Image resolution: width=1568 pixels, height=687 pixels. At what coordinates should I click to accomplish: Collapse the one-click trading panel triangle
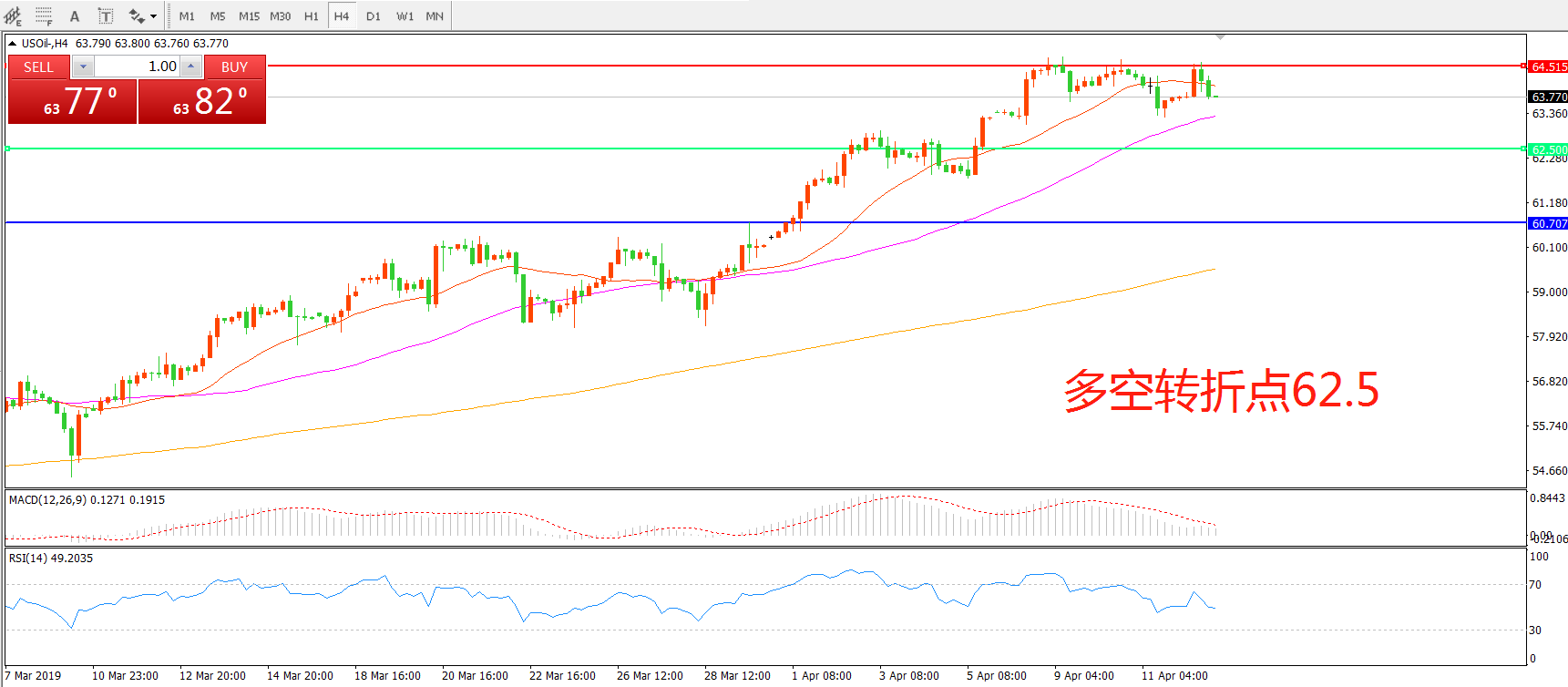(13, 43)
